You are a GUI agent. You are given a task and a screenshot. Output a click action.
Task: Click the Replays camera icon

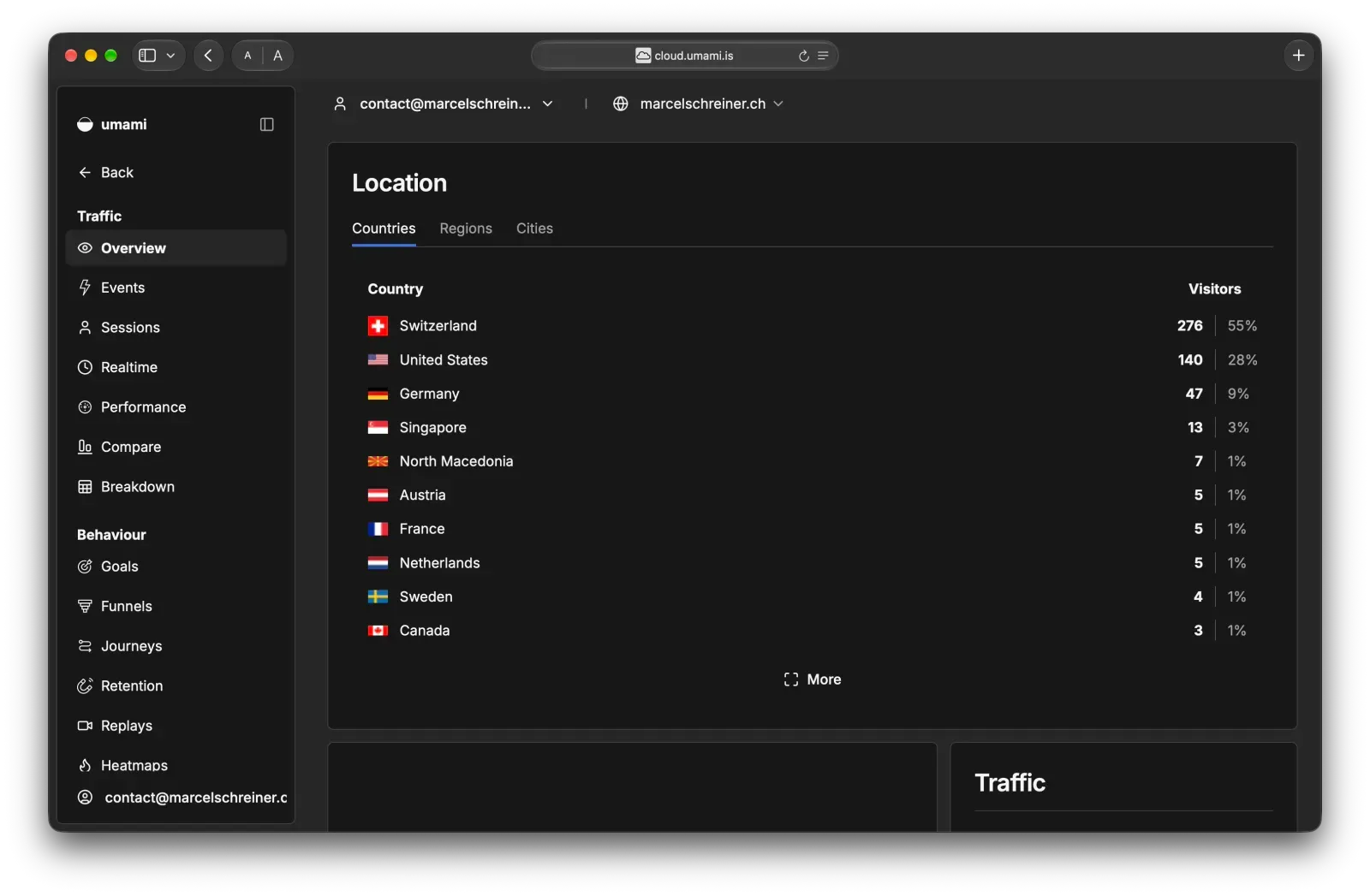tap(85, 726)
